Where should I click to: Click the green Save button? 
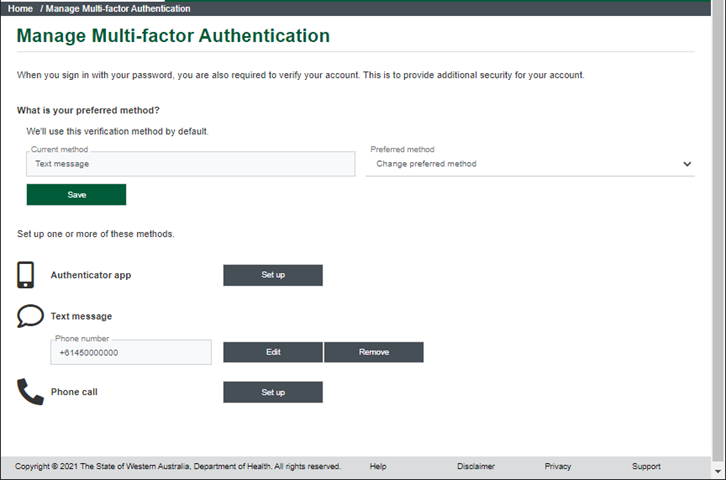tap(76, 194)
